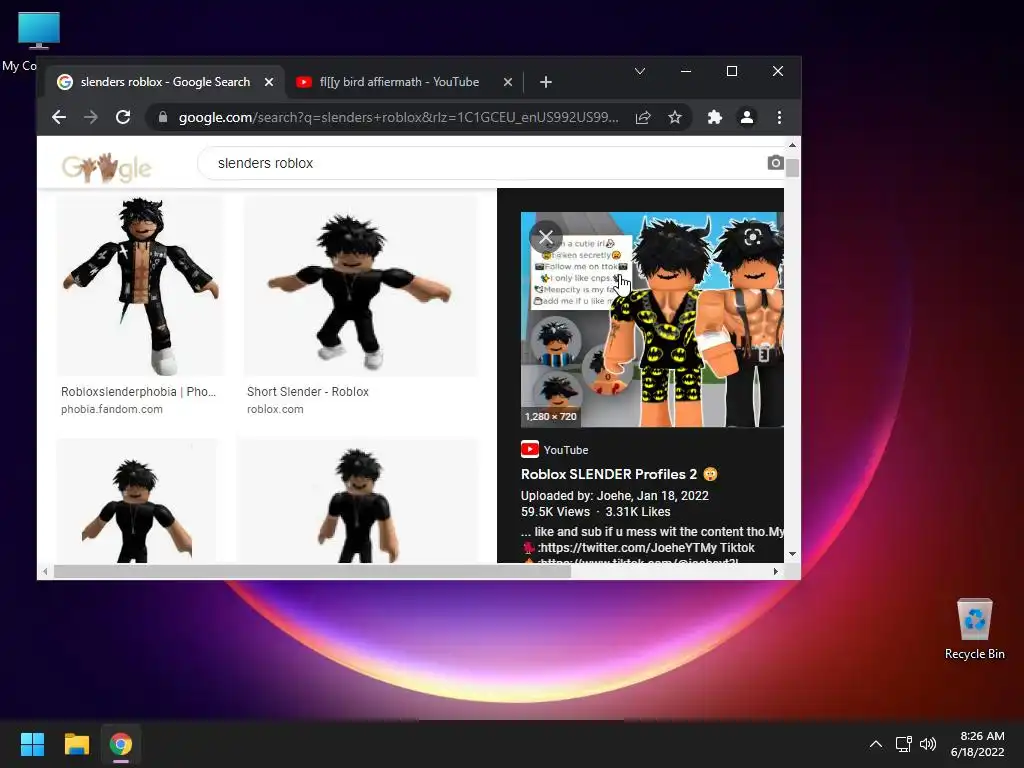Open the Short Slender - Roblox title link
This screenshot has width=1024, height=768.
point(308,392)
